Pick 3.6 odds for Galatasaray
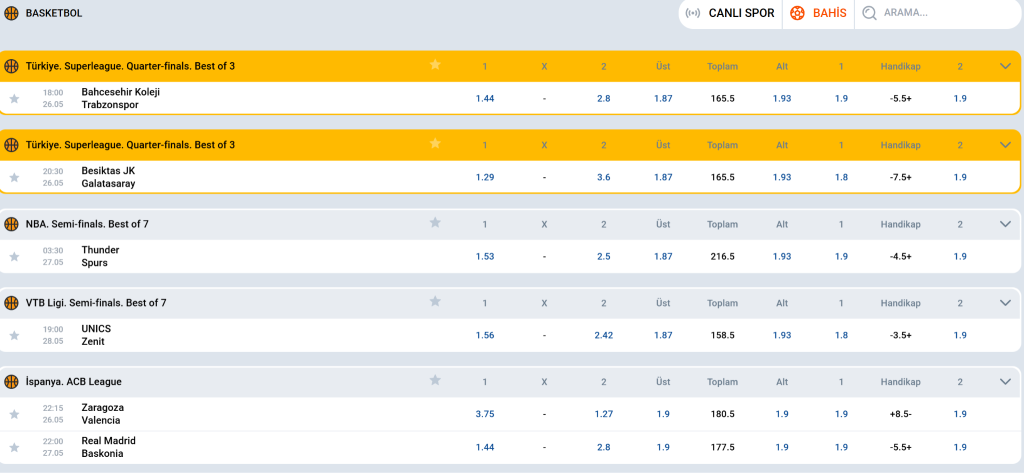The width and height of the screenshot is (1024, 473). pyautogui.click(x=603, y=178)
